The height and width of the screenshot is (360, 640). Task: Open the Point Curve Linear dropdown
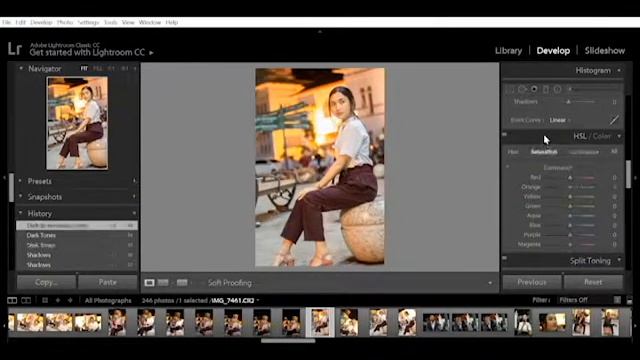click(560, 120)
